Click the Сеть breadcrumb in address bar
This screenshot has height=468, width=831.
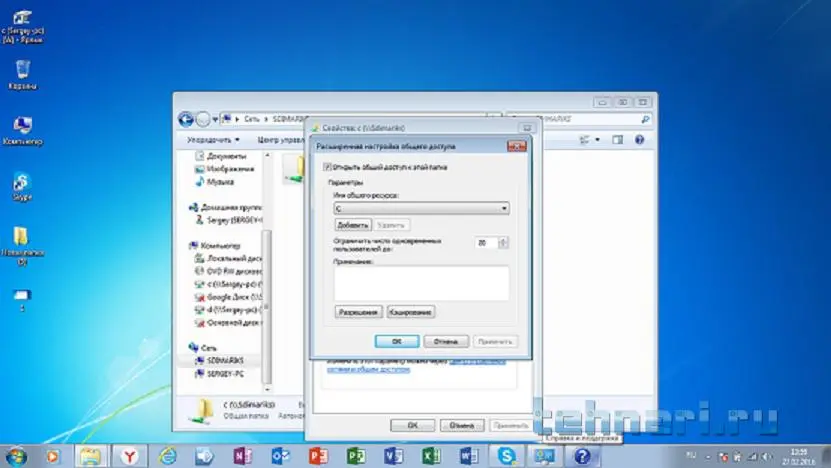252,119
